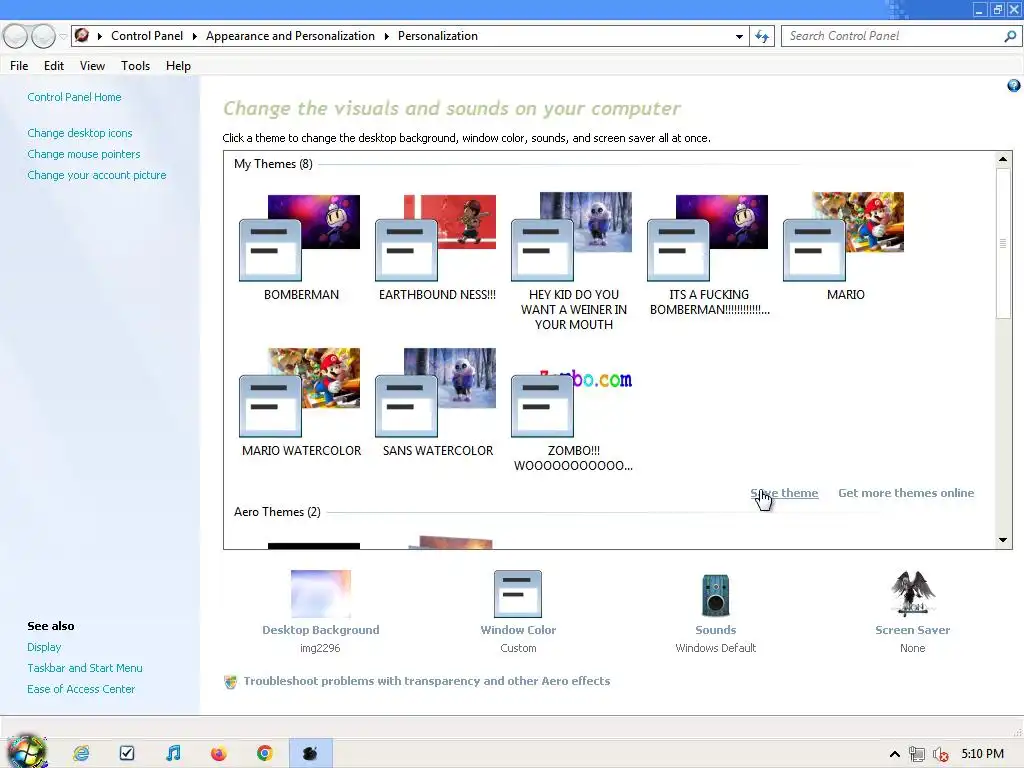Click Get more themes online
The image size is (1024, 768).
pyautogui.click(x=906, y=492)
